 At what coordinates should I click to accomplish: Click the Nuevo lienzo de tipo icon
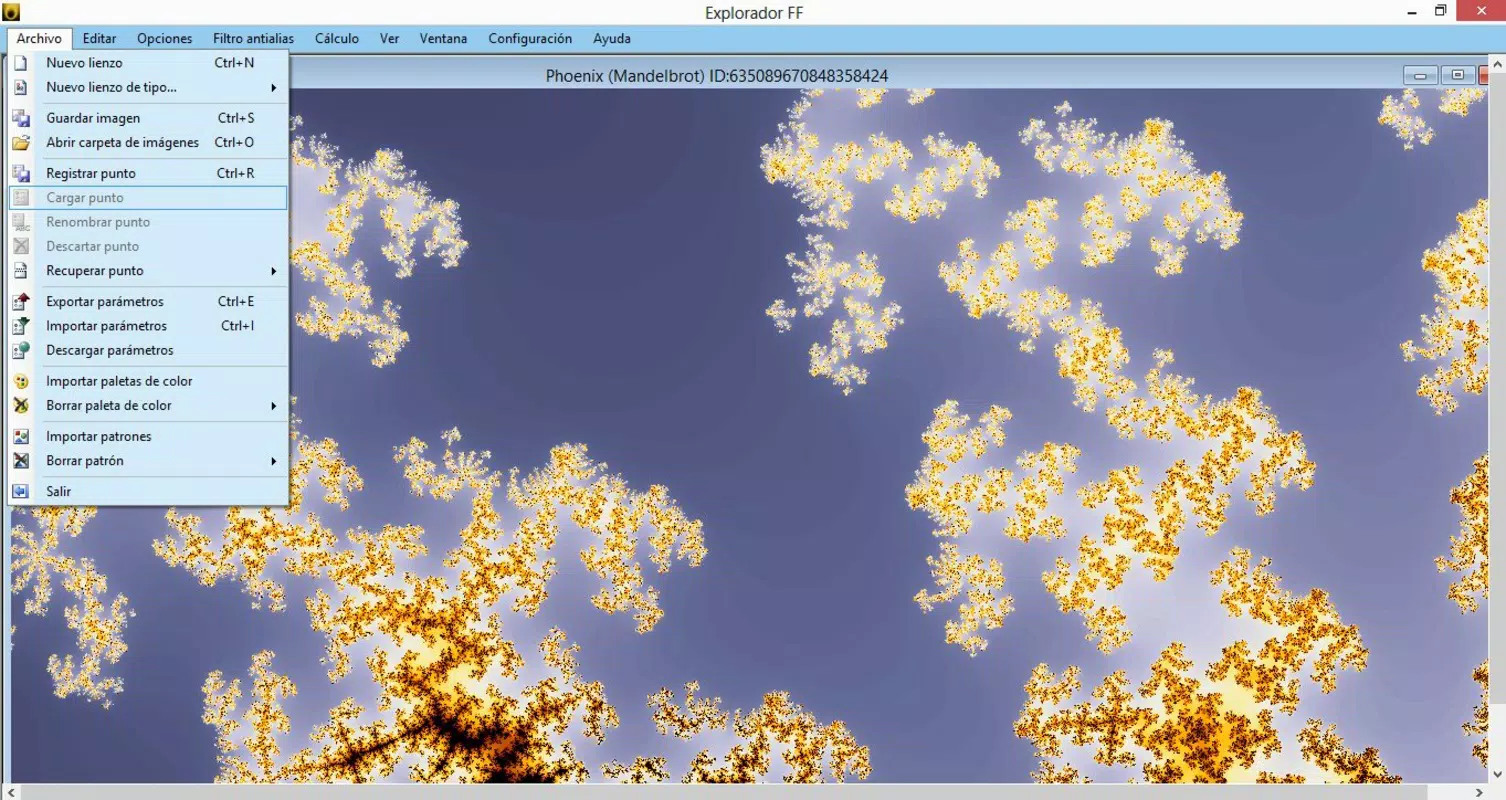click(x=21, y=88)
